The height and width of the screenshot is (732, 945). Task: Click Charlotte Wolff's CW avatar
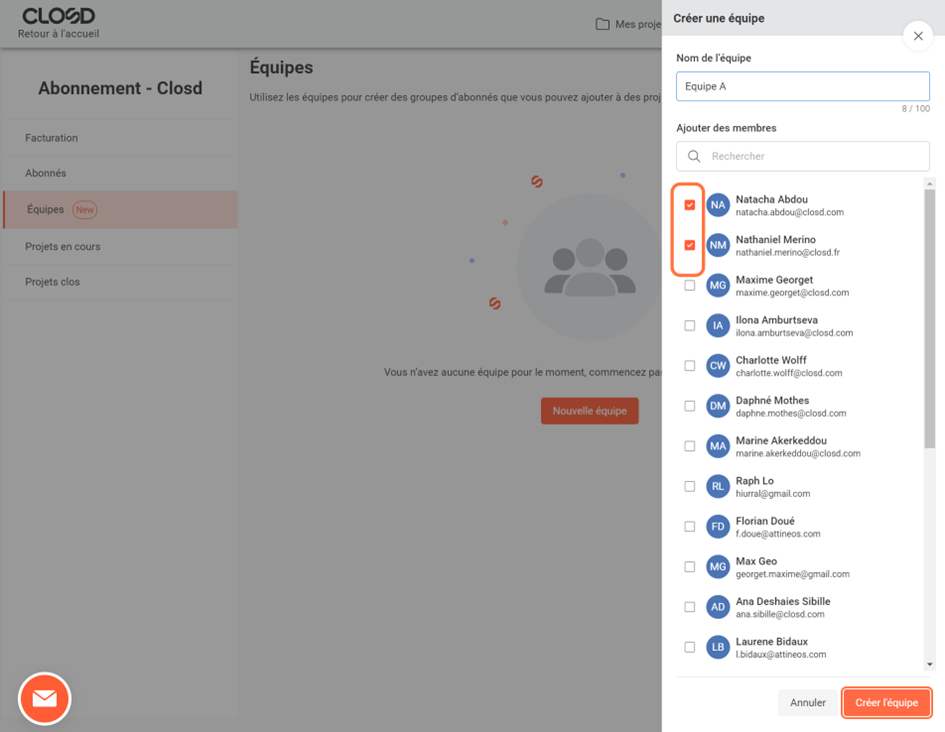pyautogui.click(x=717, y=366)
